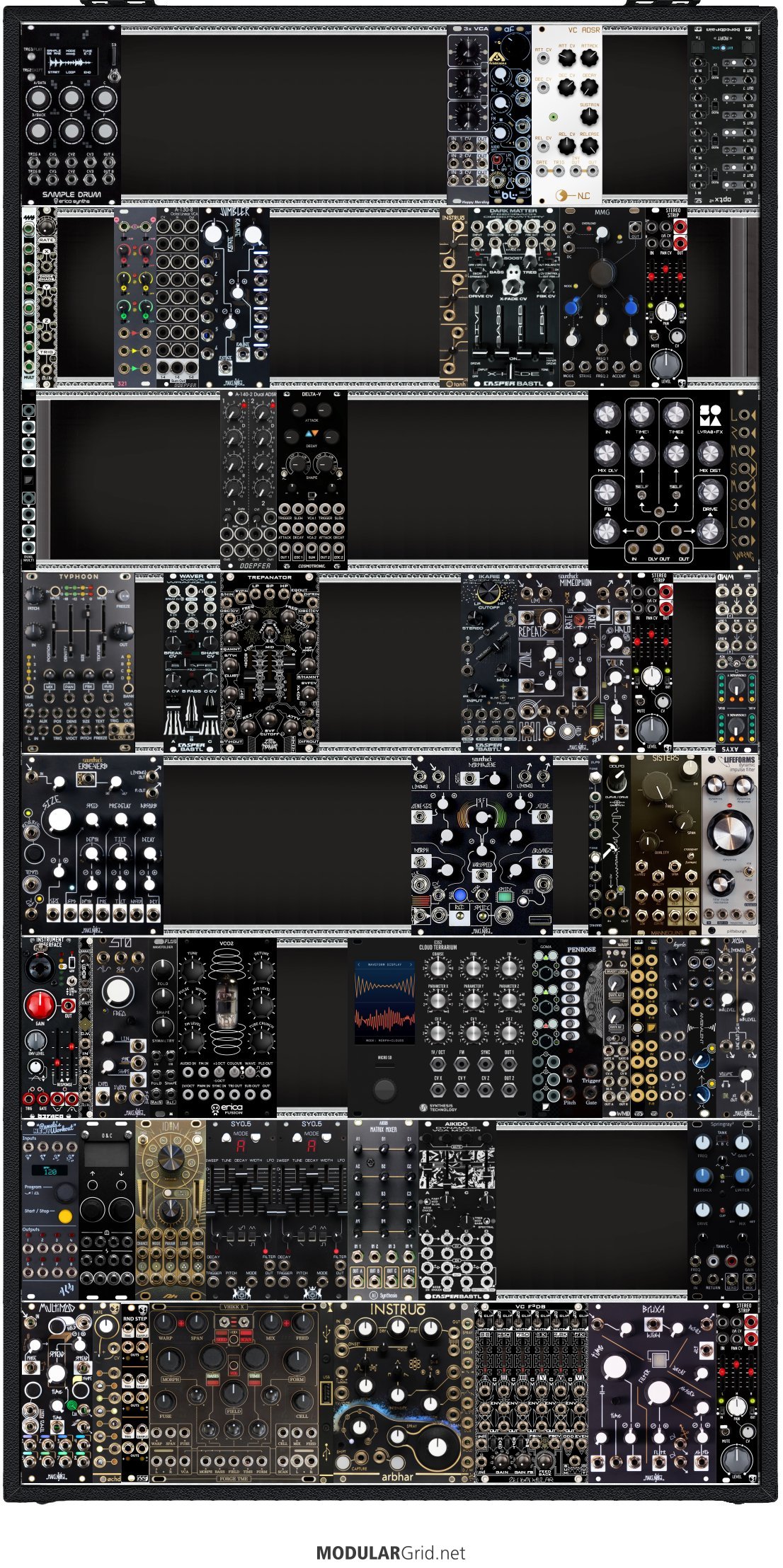Open the MODULARGrid.net logo link
The width and height of the screenshot is (783, 1568).
(x=391, y=1552)
